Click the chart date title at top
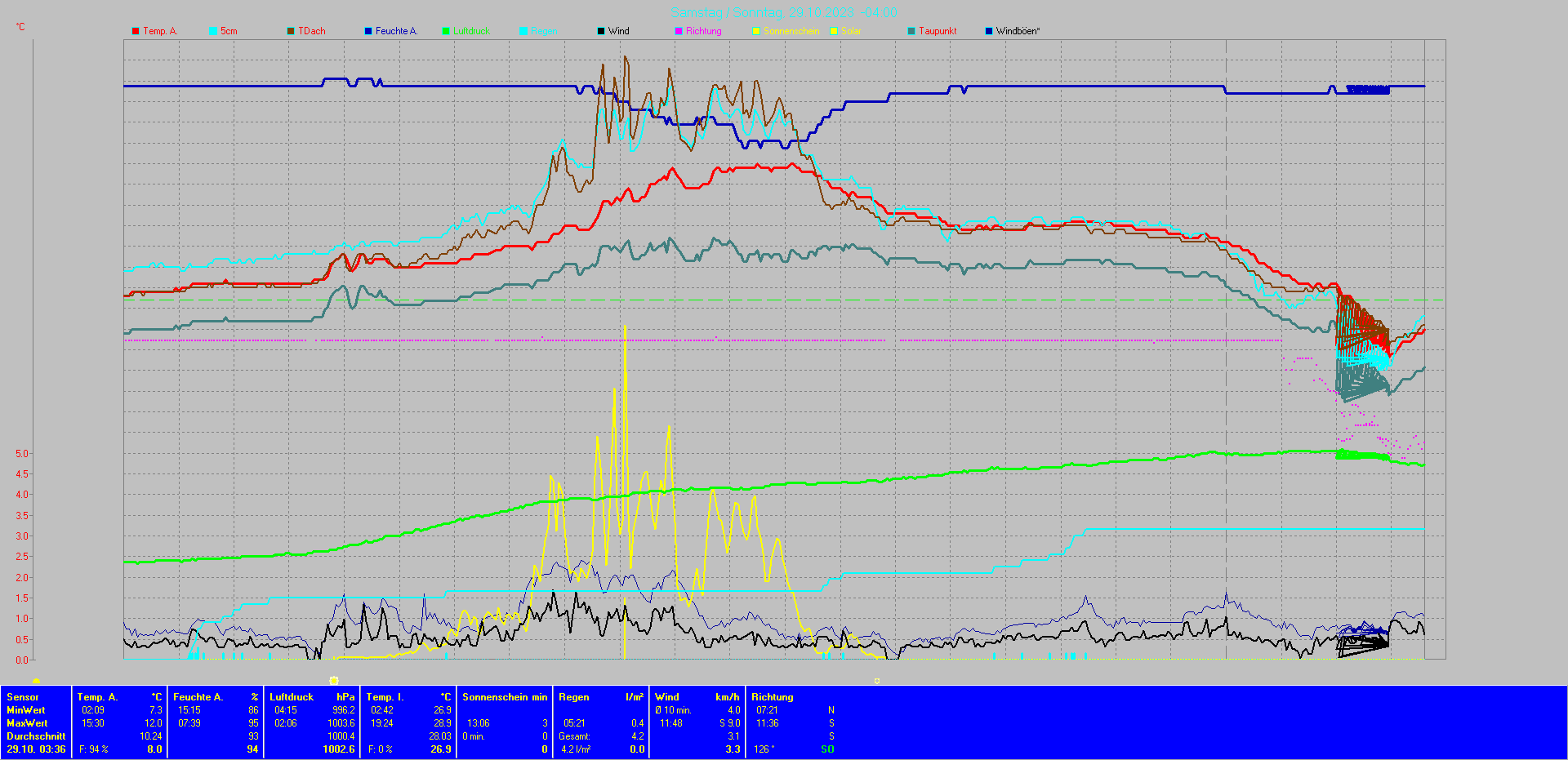This screenshot has height=760, width=1568. [783, 13]
